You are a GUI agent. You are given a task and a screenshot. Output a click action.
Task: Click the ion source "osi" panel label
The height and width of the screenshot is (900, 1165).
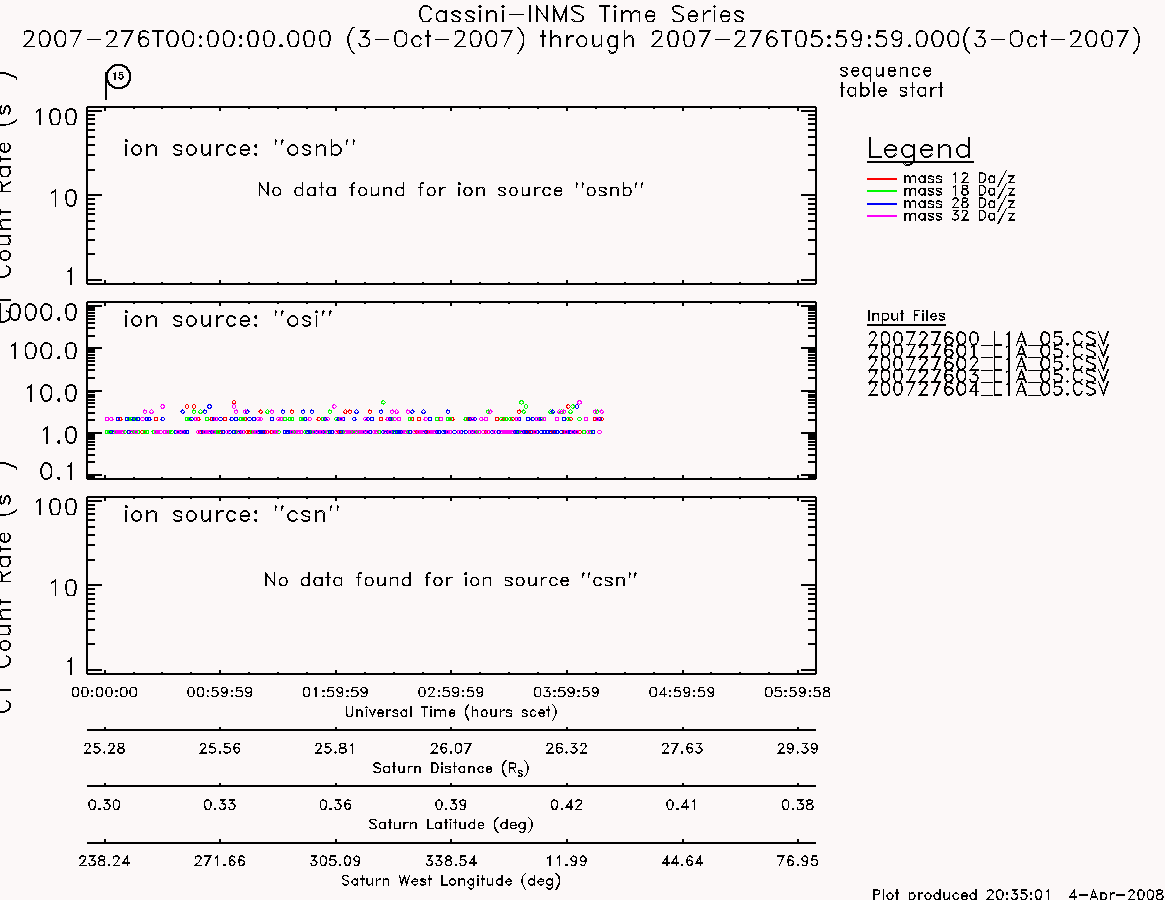click(227, 319)
